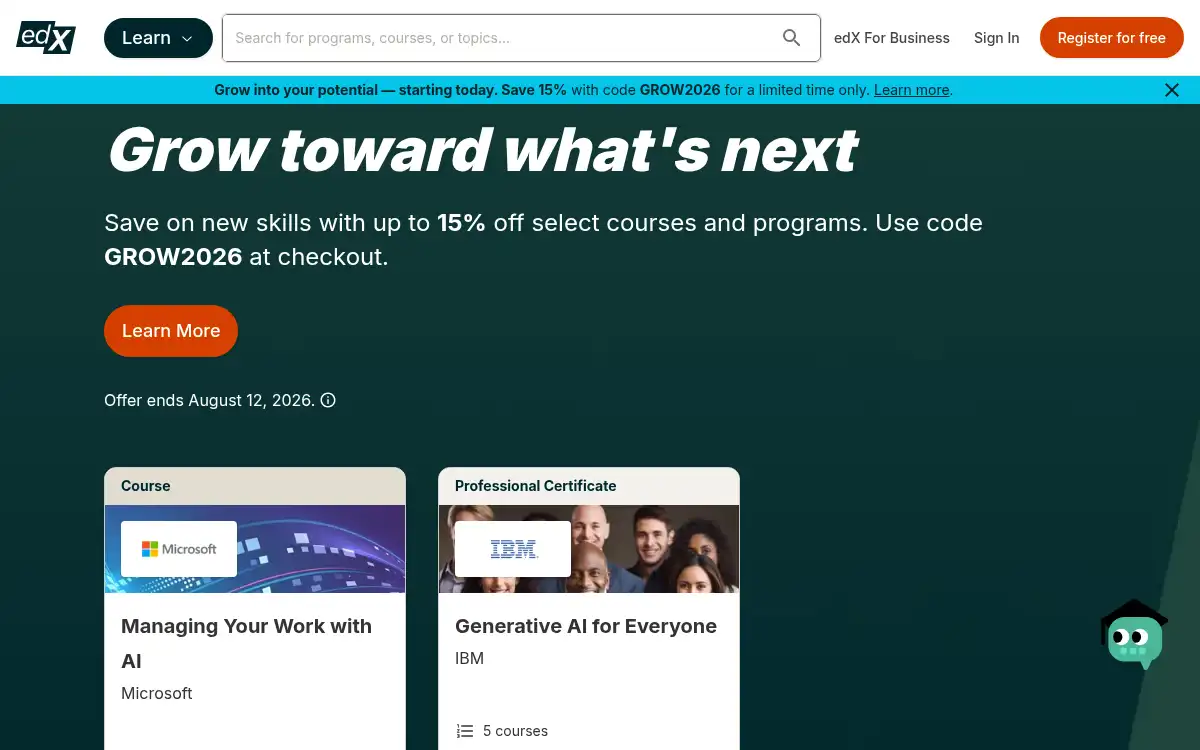Image resolution: width=1200 pixels, height=750 pixels.
Task: Open offer info icon next to end date
Action: [328, 400]
